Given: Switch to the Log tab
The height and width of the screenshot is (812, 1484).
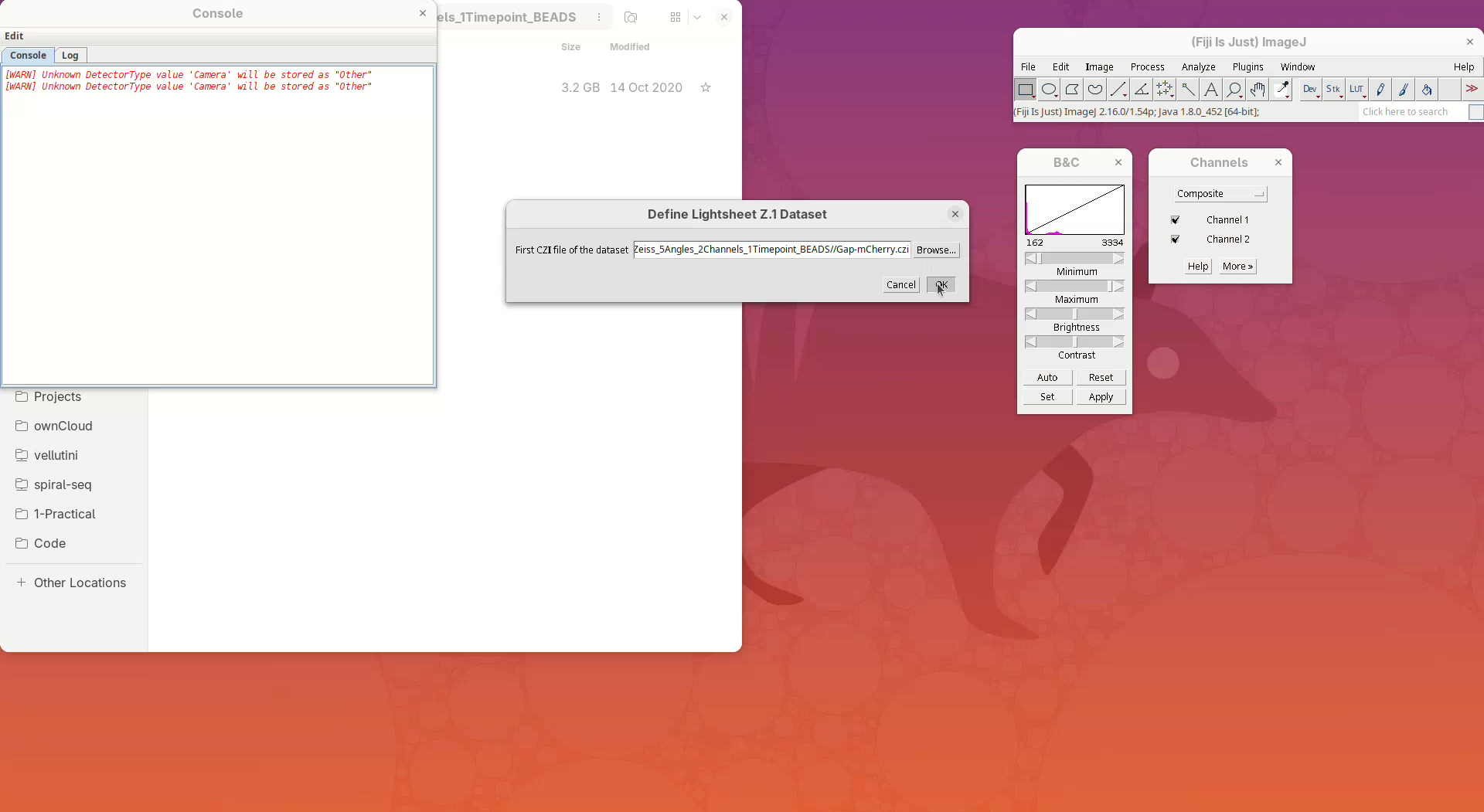Looking at the screenshot, I should tap(70, 56).
